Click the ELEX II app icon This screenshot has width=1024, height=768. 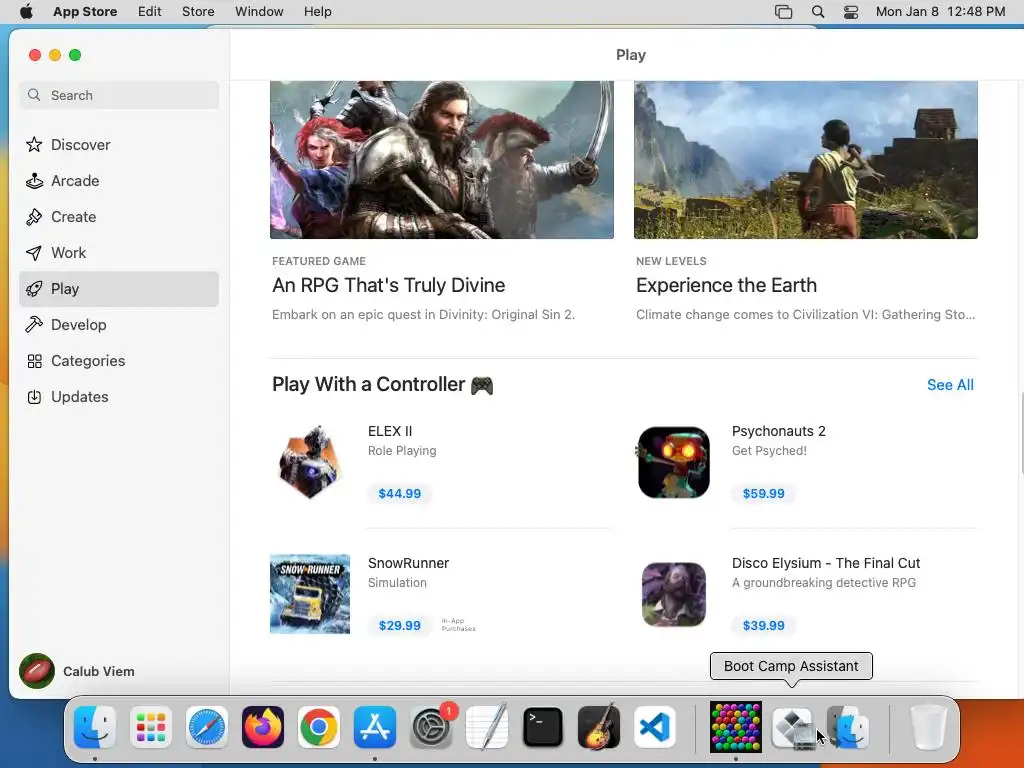(310, 462)
